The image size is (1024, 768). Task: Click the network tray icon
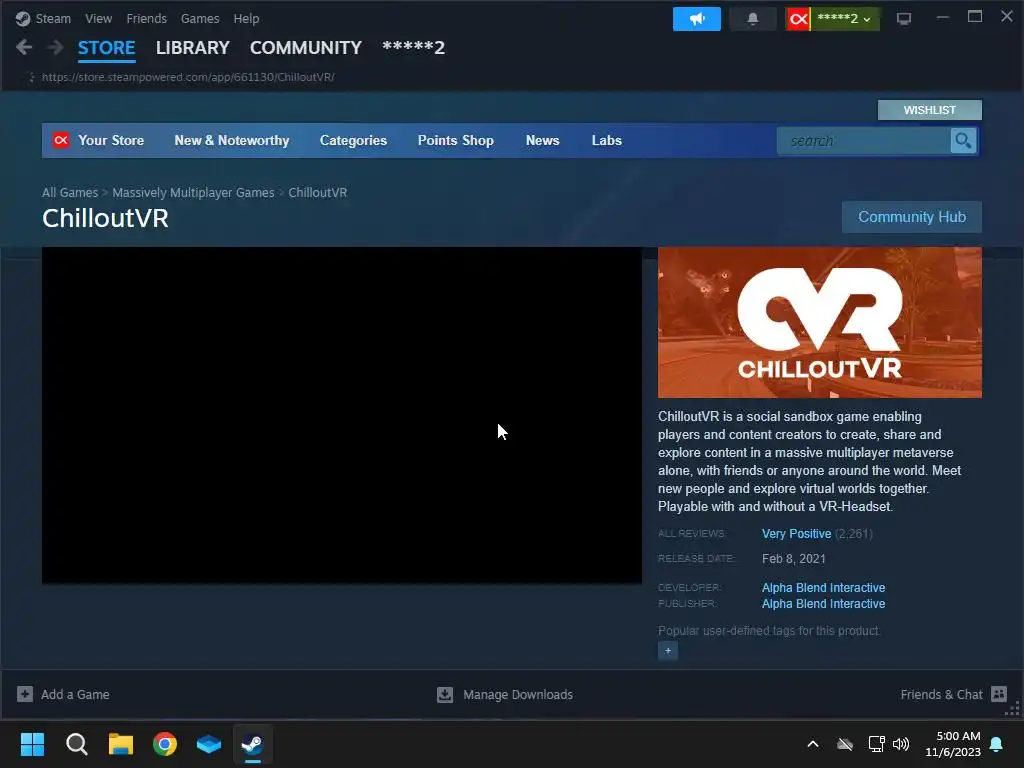pyautogui.click(x=876, y=744)
